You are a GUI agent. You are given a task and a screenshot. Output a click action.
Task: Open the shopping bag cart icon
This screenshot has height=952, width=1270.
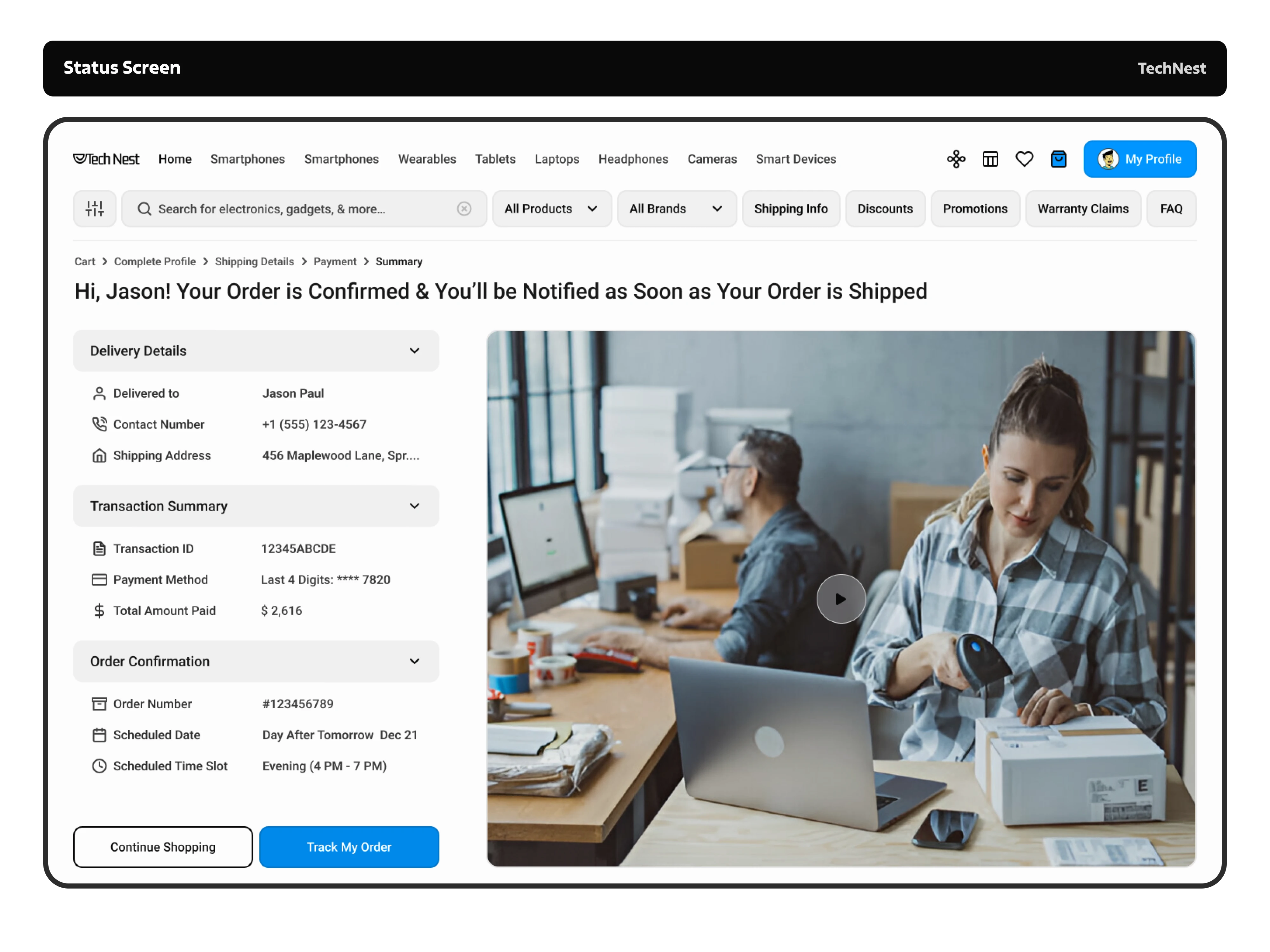click(1058, 159)
